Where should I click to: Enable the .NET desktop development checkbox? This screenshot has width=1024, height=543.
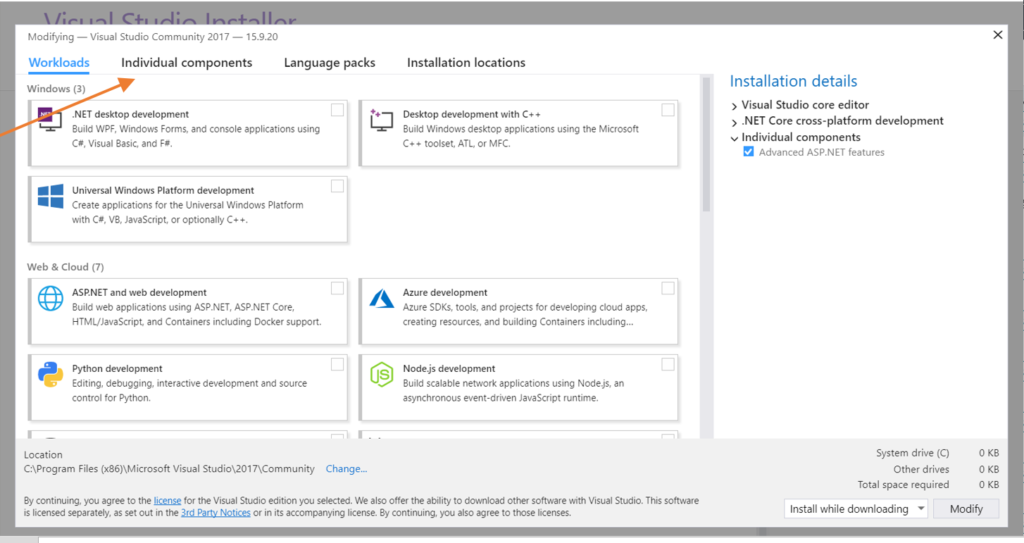[x=337, y=110]
